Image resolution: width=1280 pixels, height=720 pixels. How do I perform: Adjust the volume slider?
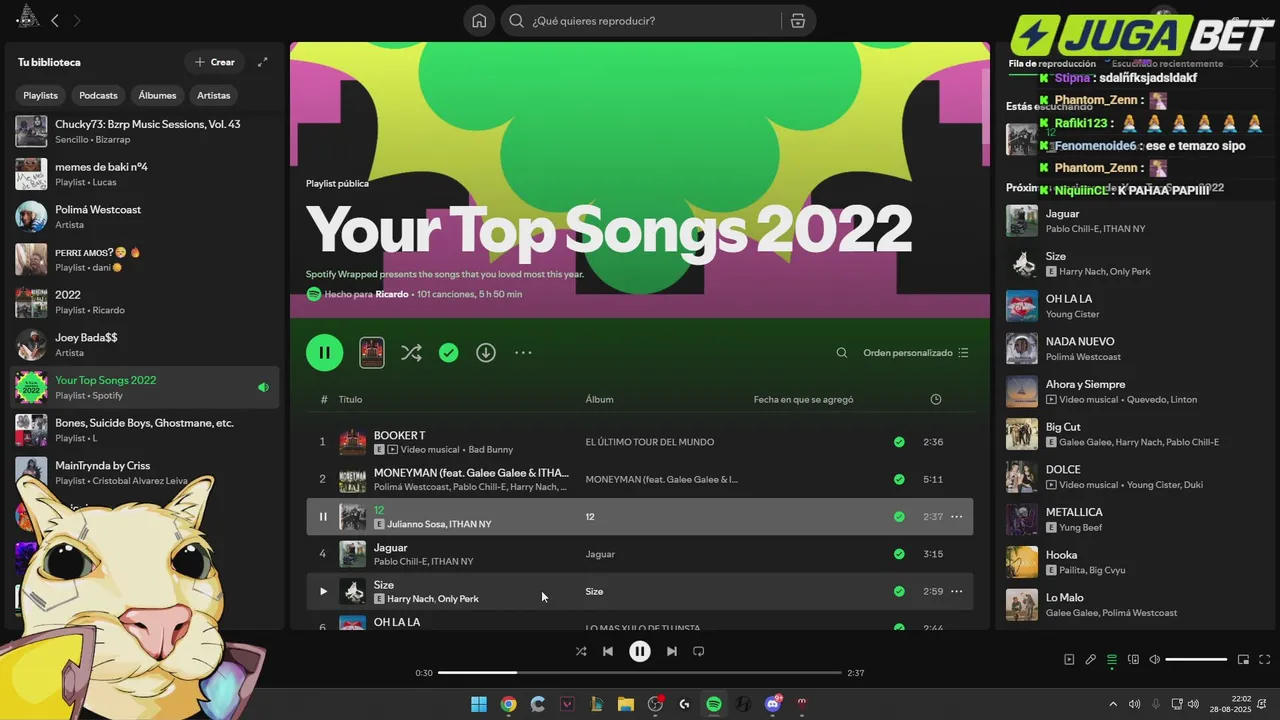1196,660
